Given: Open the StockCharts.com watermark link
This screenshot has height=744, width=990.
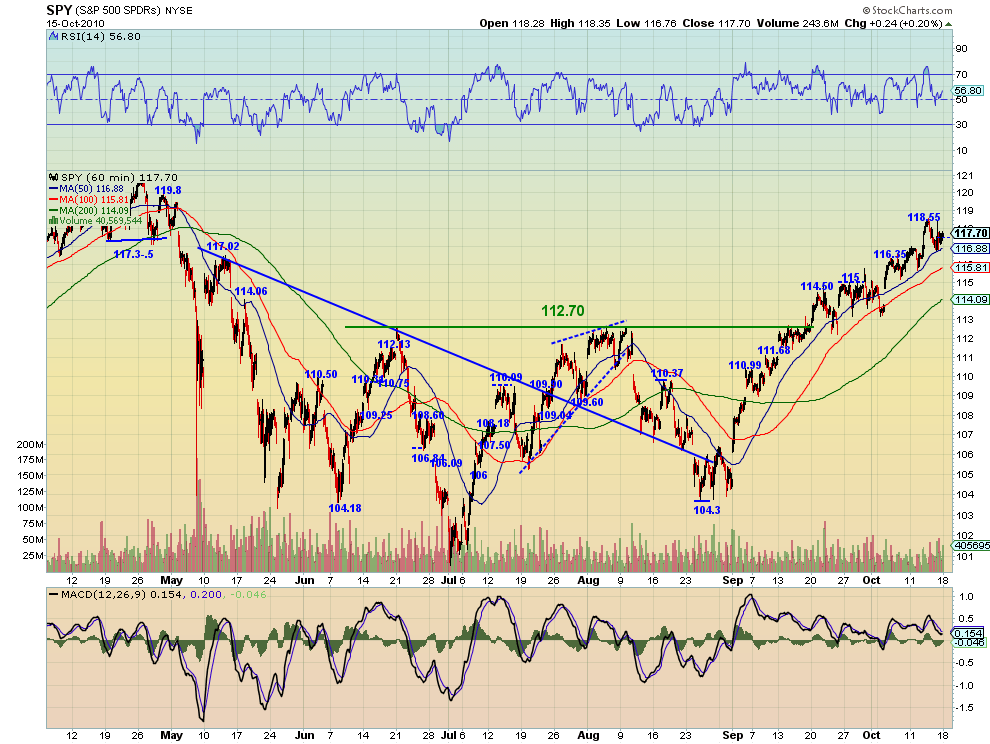Looking at the screenshot, I should 907,10.
